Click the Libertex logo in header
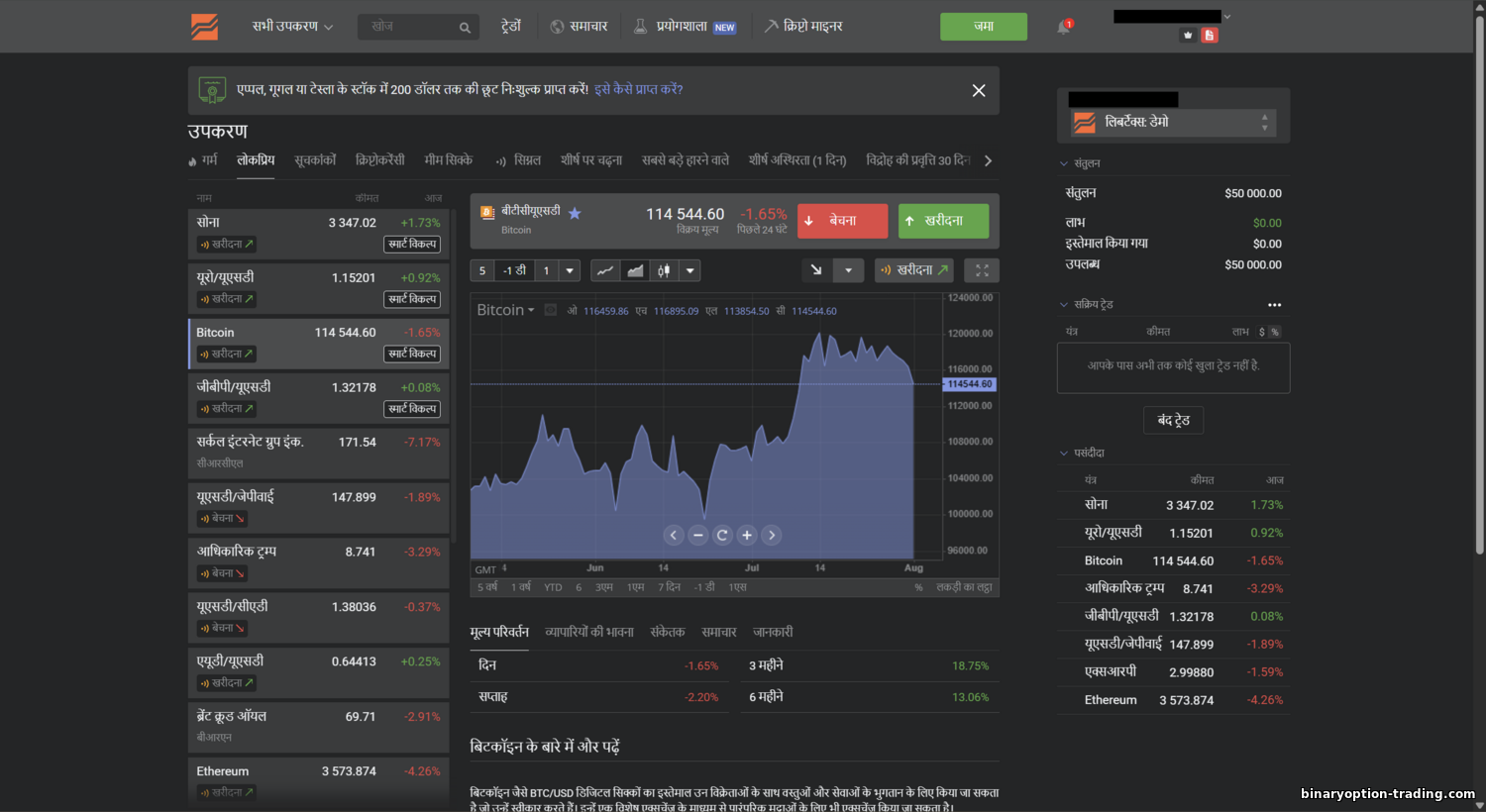The width and height of the screenshot is (1486, 812). [205, 27]
